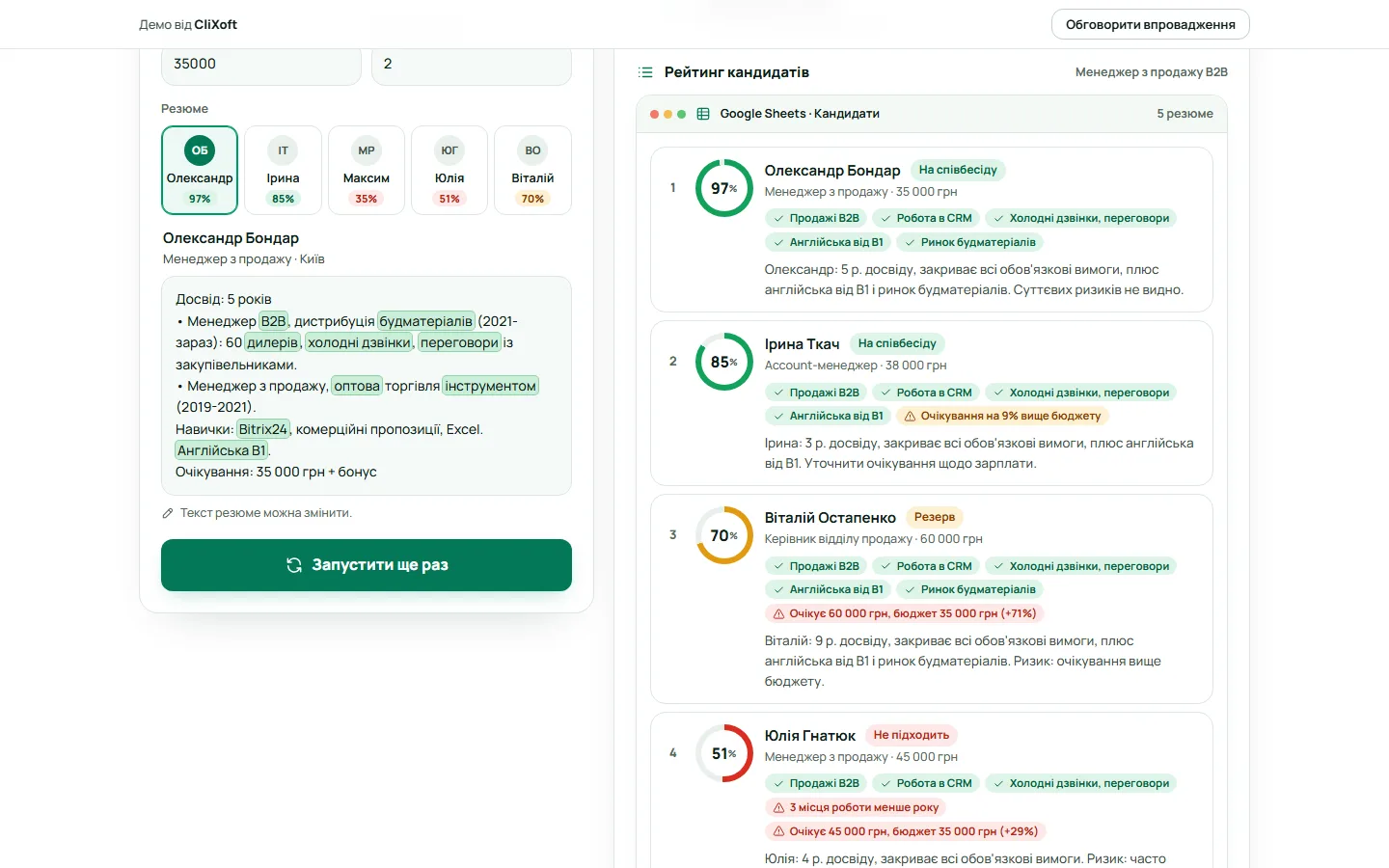The width and height of the screenshot is (1389, 868).
Task: Click the resume text area for Олександр Бондар
Action: click(x=367, y=386)
